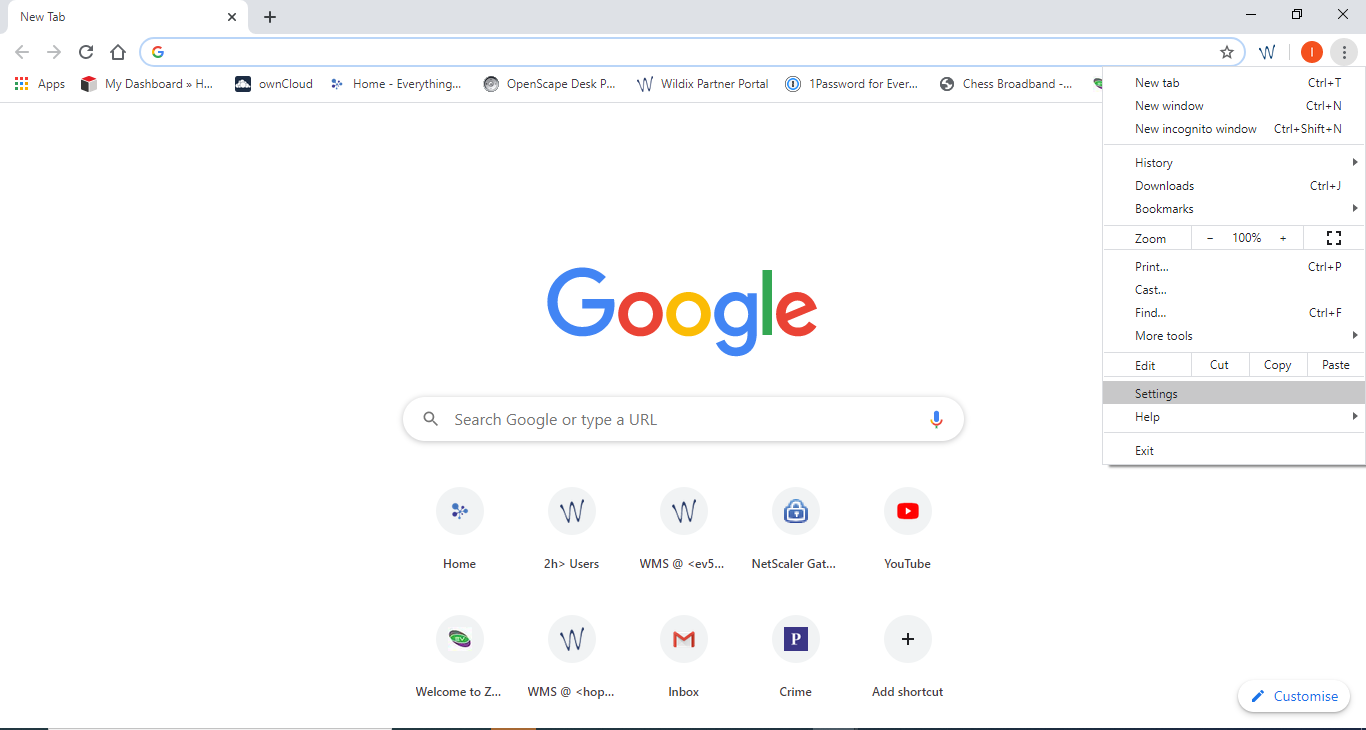Go to the Home page icon

tap(118, 52)
